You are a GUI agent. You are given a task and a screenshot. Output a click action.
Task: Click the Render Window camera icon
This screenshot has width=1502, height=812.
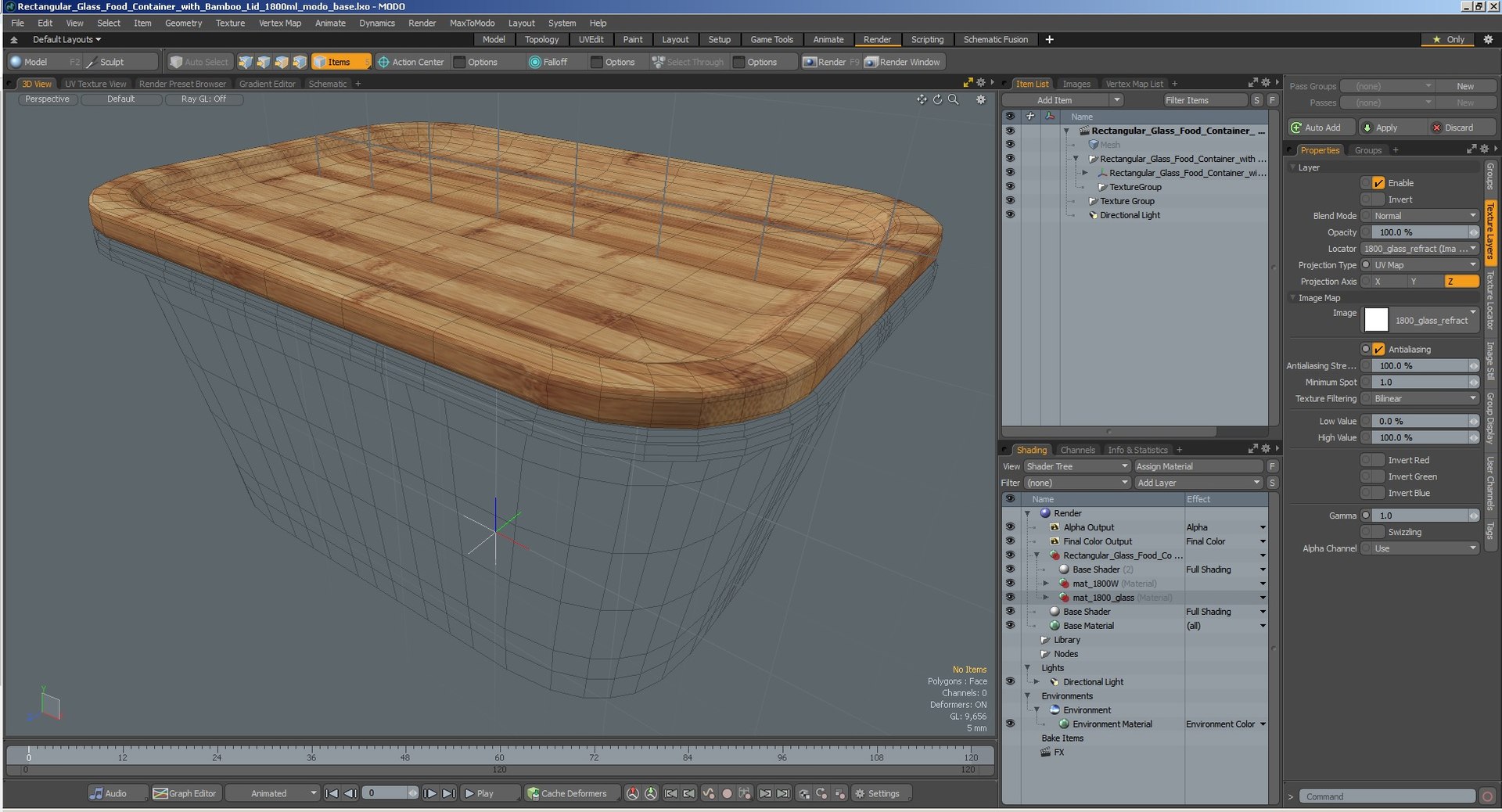(871, 62)
